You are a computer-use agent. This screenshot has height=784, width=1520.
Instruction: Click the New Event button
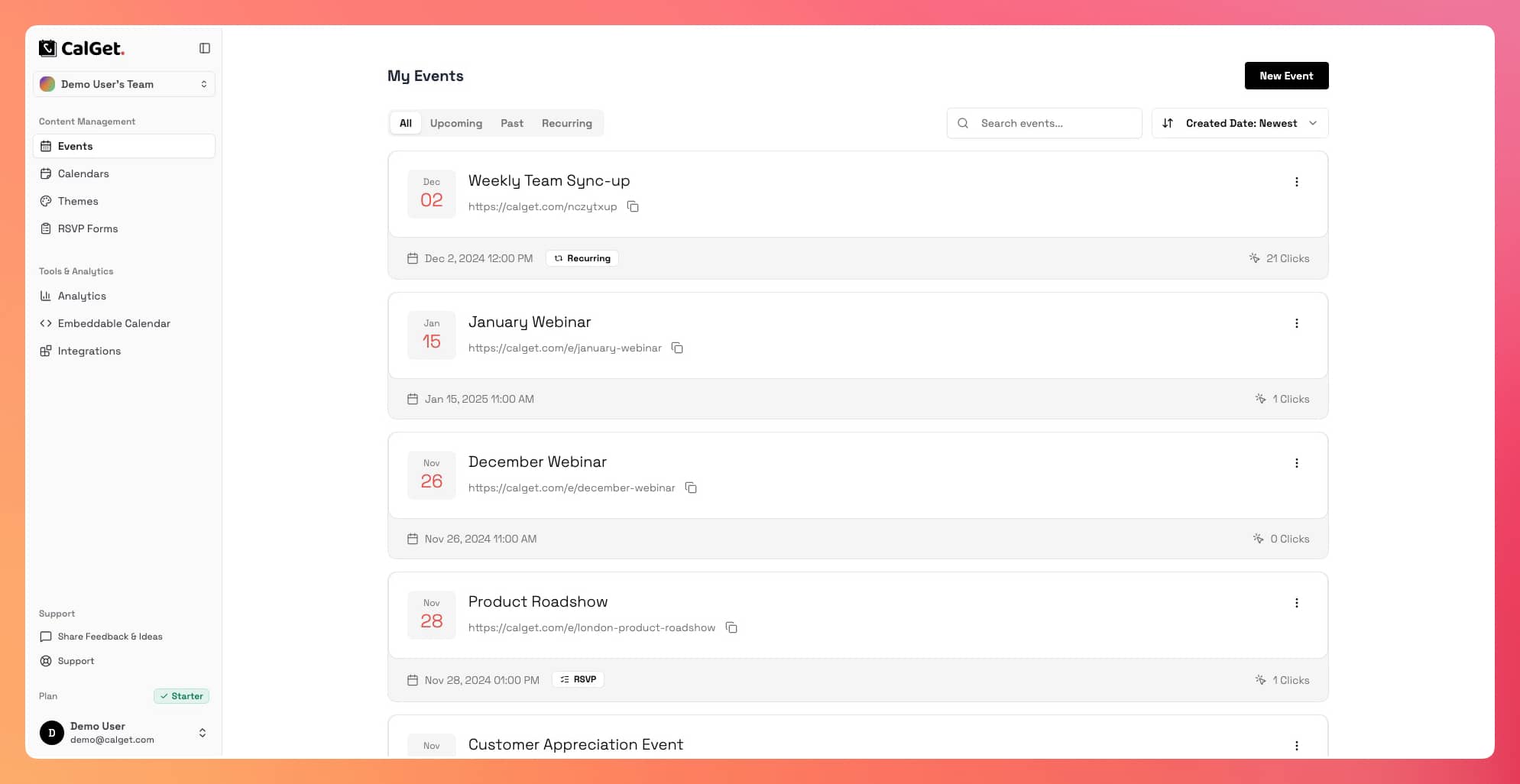tap(1286, 76)
